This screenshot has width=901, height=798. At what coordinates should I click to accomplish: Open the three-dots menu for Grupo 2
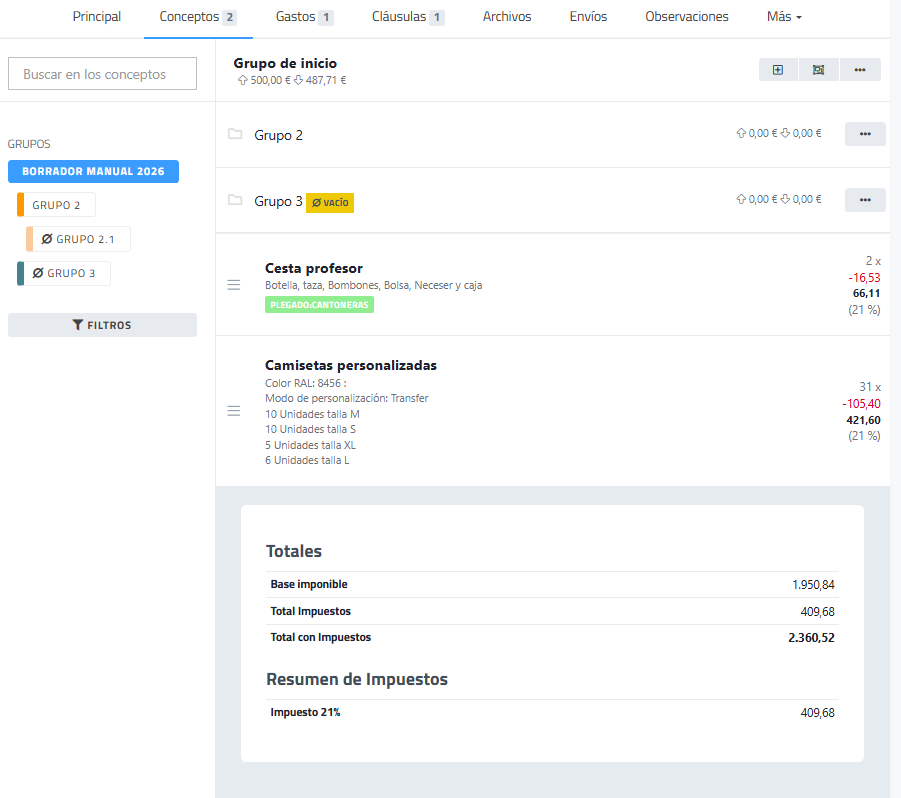(x=865, y=134)
